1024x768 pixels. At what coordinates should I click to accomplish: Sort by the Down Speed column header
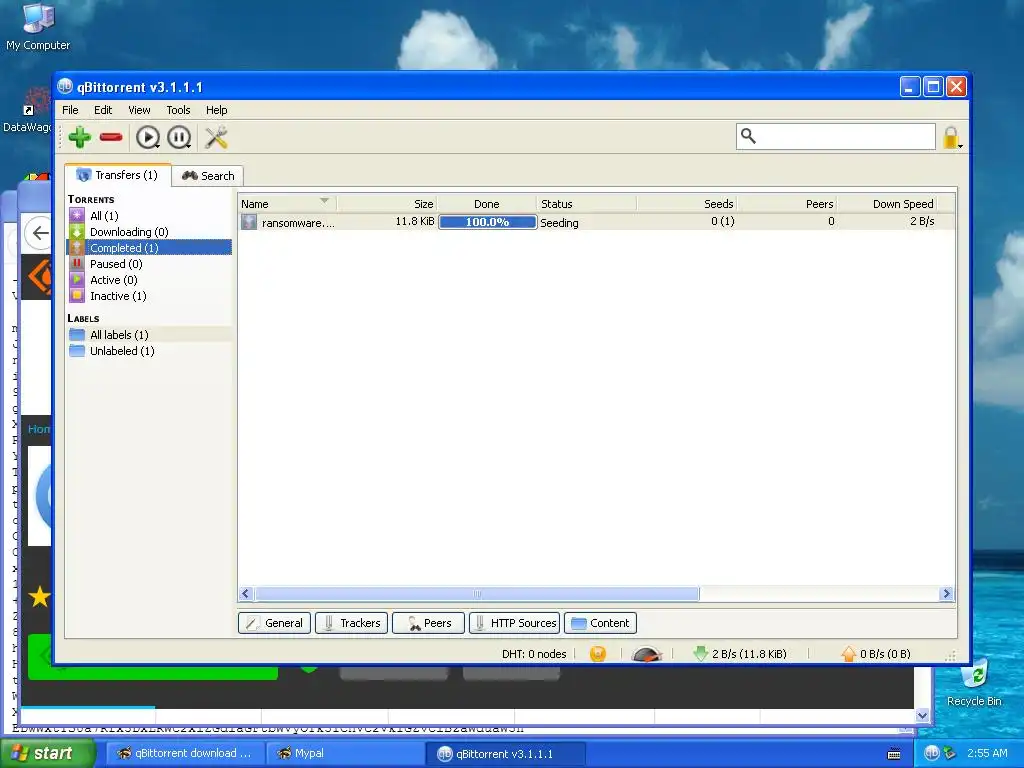click(887, 204)
